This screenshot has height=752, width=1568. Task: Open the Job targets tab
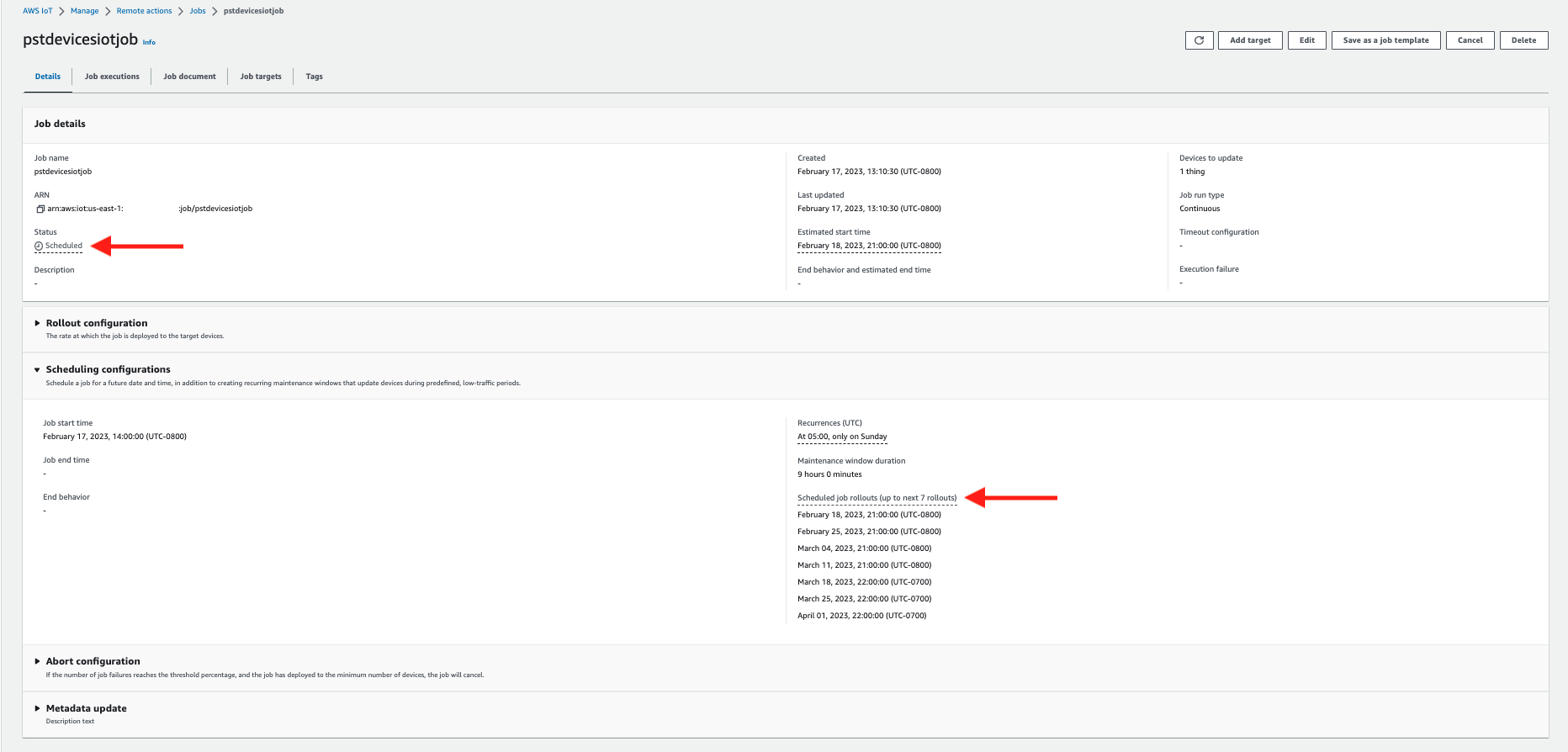tap(261, 77)
